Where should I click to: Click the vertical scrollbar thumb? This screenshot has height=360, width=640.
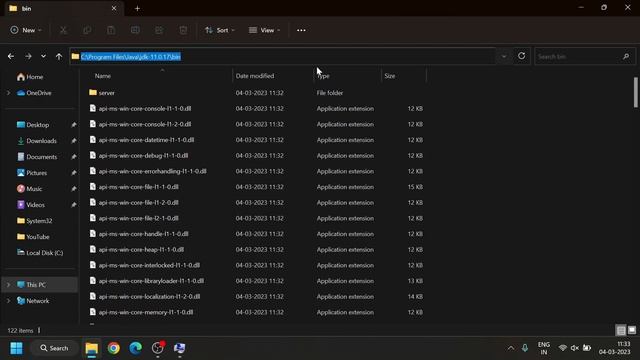(636, 92)
